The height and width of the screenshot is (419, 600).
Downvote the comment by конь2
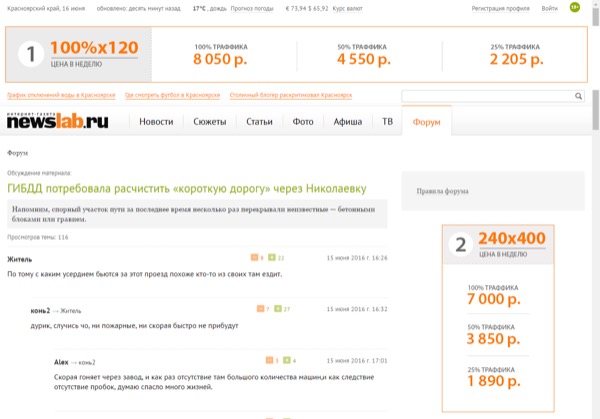click(260, 309)
